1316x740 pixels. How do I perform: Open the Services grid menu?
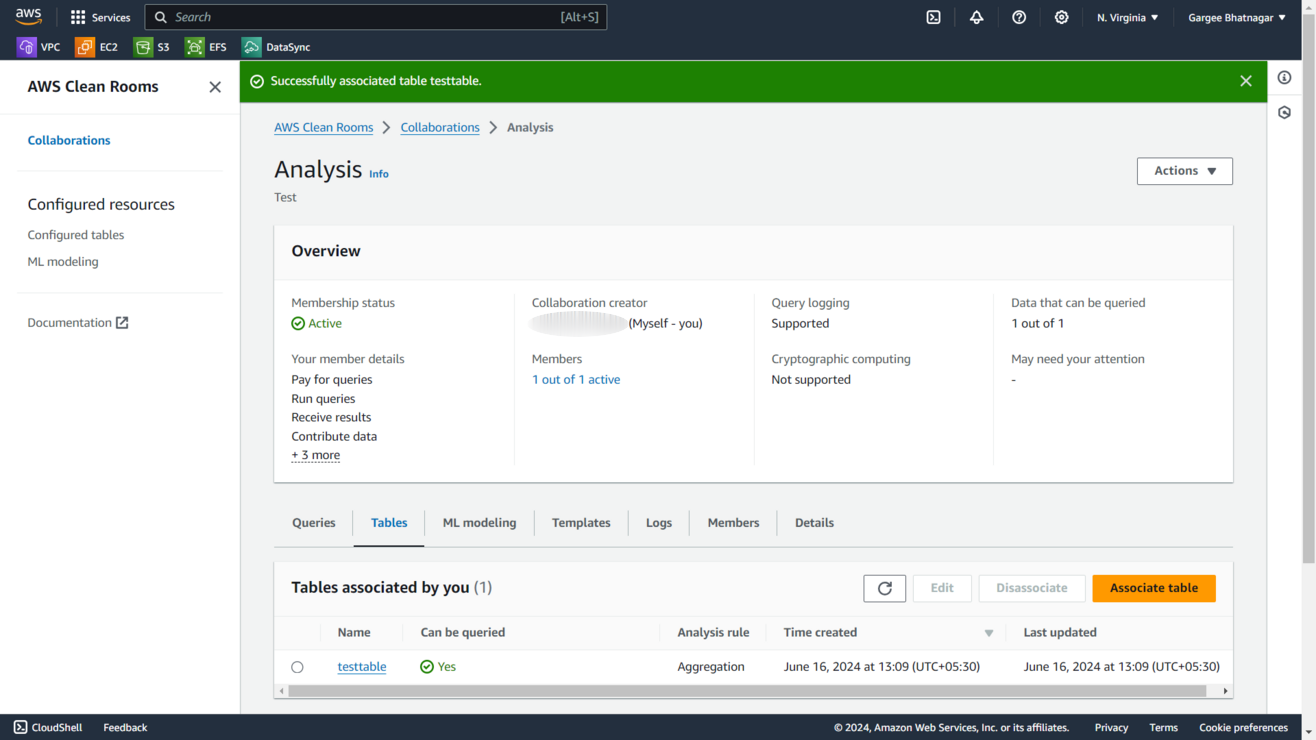100,17
